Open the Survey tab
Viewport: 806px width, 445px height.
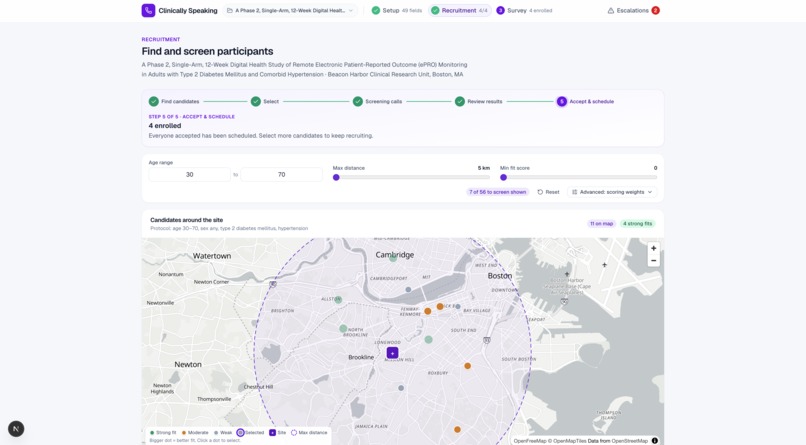pos(524,10)
